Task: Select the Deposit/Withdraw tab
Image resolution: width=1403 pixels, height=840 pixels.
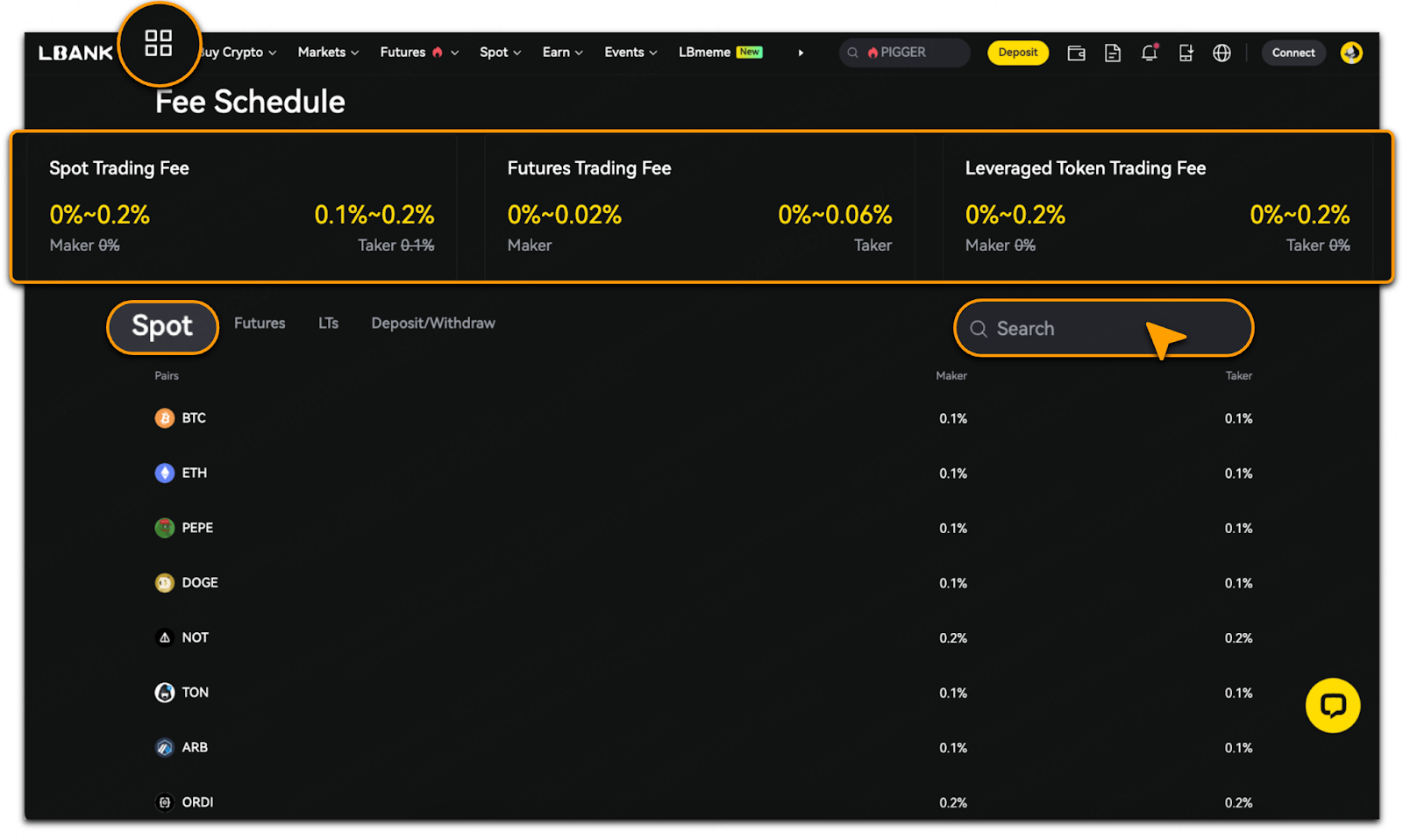Action: click(x=433, y=324)
